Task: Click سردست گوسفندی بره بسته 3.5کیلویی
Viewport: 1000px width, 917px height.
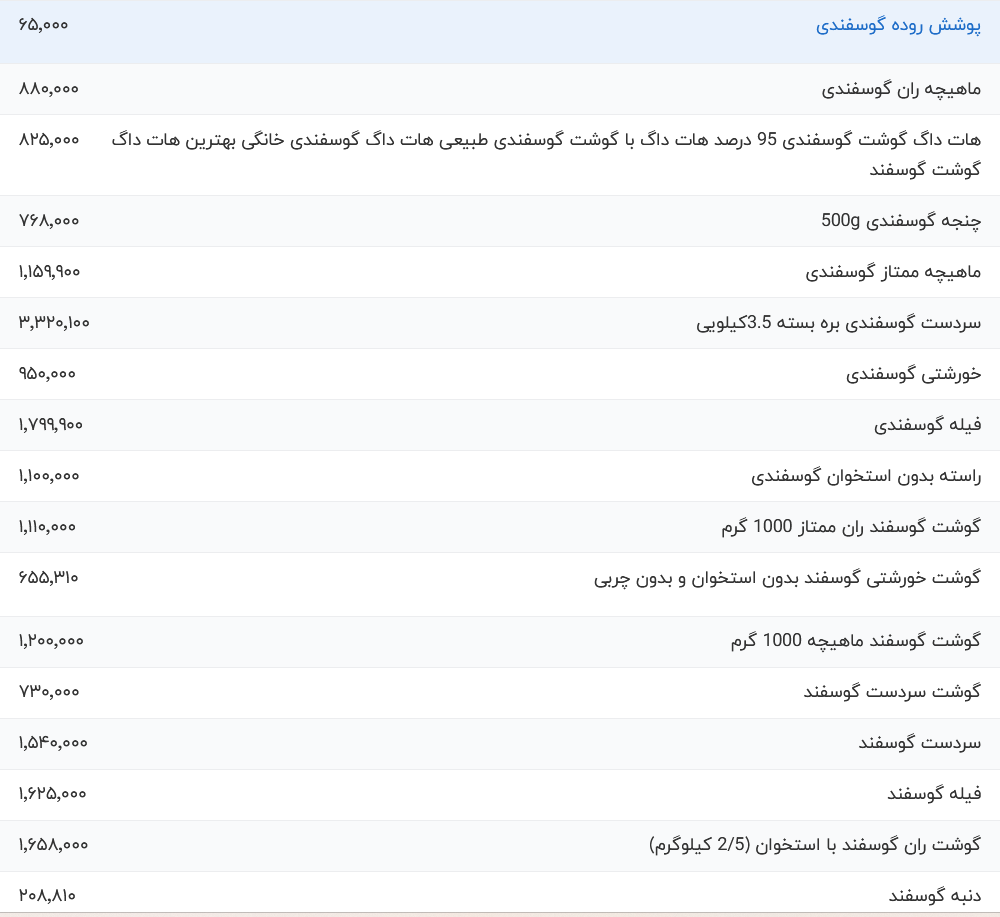Action: point(838,323)
